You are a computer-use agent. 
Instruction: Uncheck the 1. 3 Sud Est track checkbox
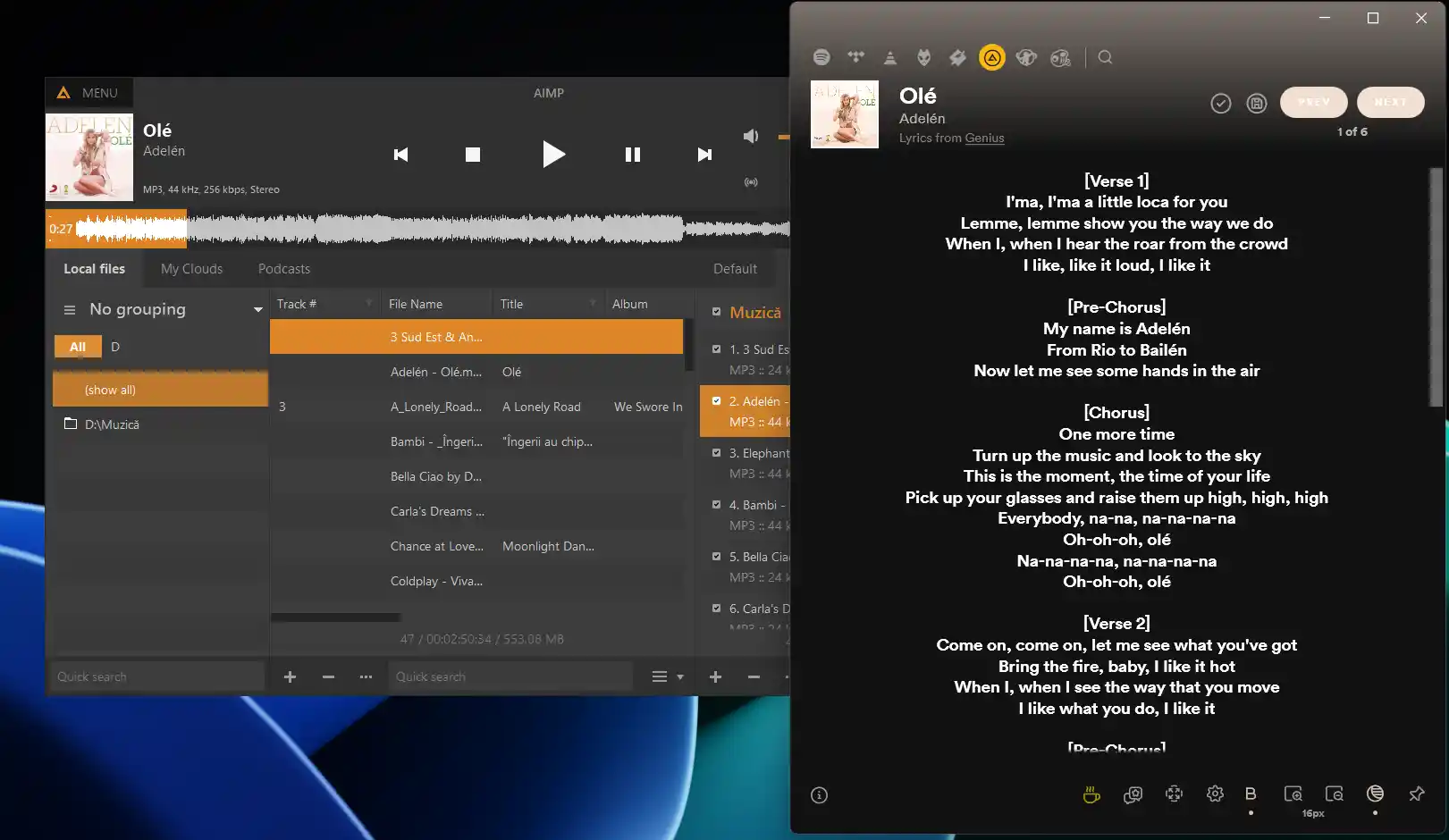click(x=716, y=349)
